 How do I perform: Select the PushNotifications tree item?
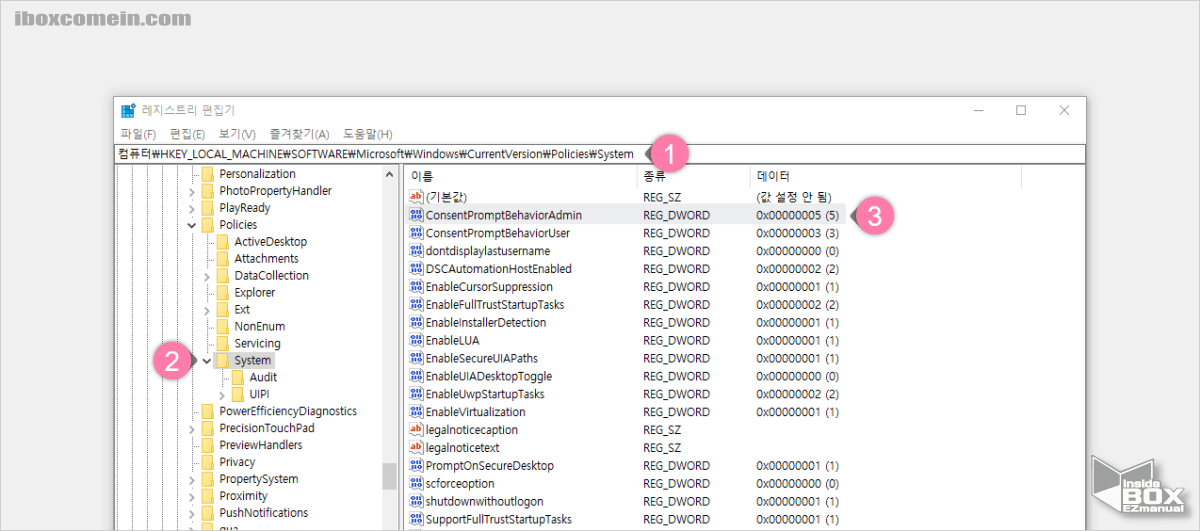pos(263,513)
